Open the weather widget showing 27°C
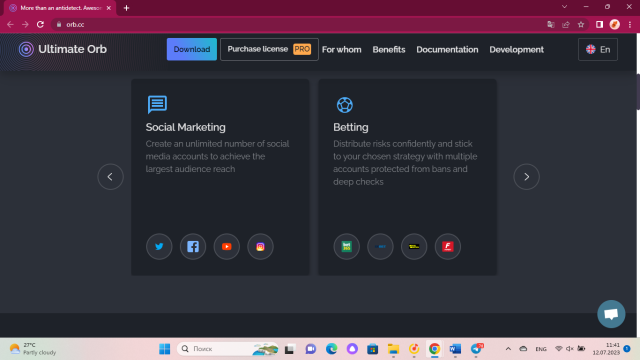This screenshot has width=640, height=360. pyautogui.click(x=33, y=349)
